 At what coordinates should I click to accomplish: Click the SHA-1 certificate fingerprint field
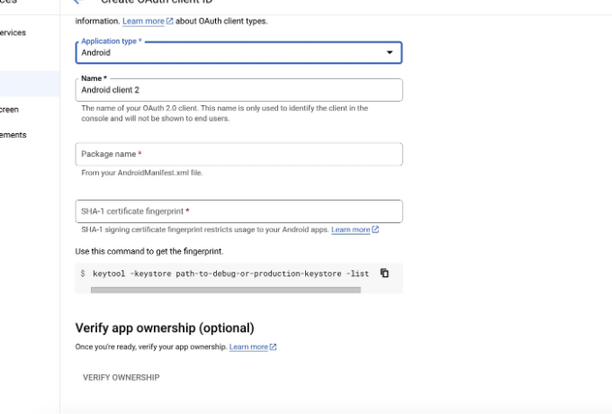[238, 211]
